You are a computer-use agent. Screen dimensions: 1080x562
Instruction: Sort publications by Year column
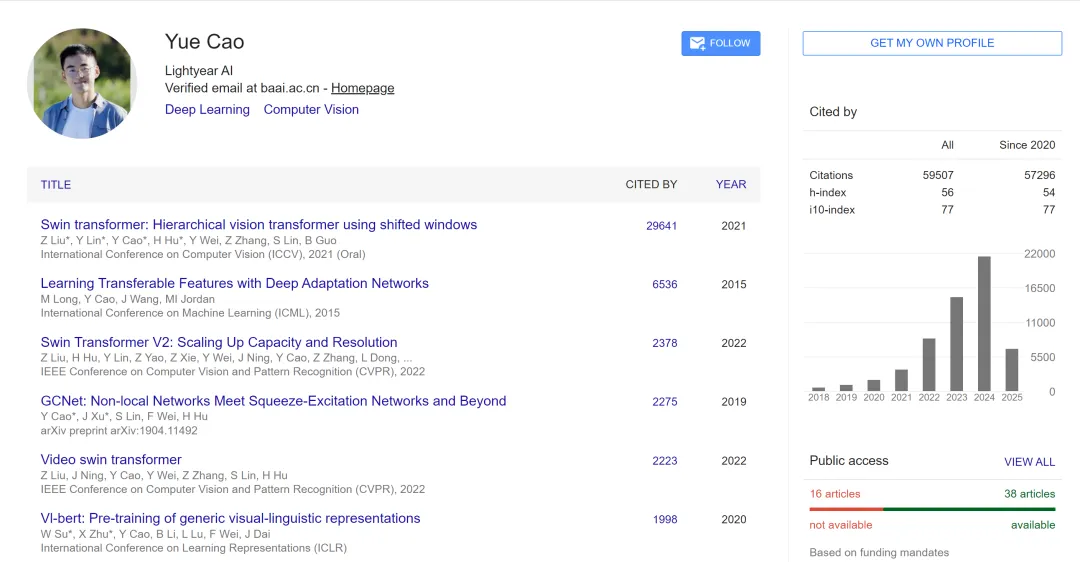tap(731, 185)
